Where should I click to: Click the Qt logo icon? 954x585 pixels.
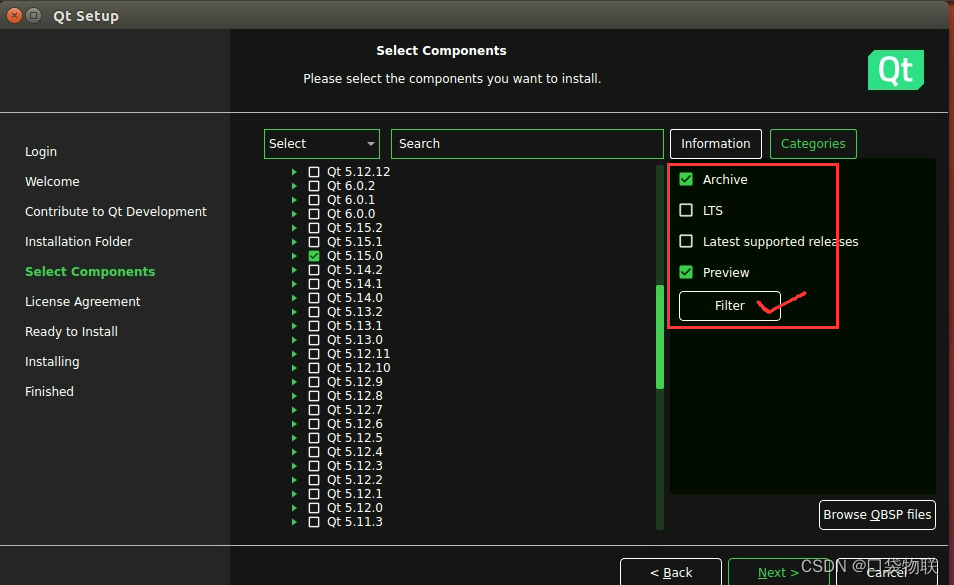(x=896, y=70)
